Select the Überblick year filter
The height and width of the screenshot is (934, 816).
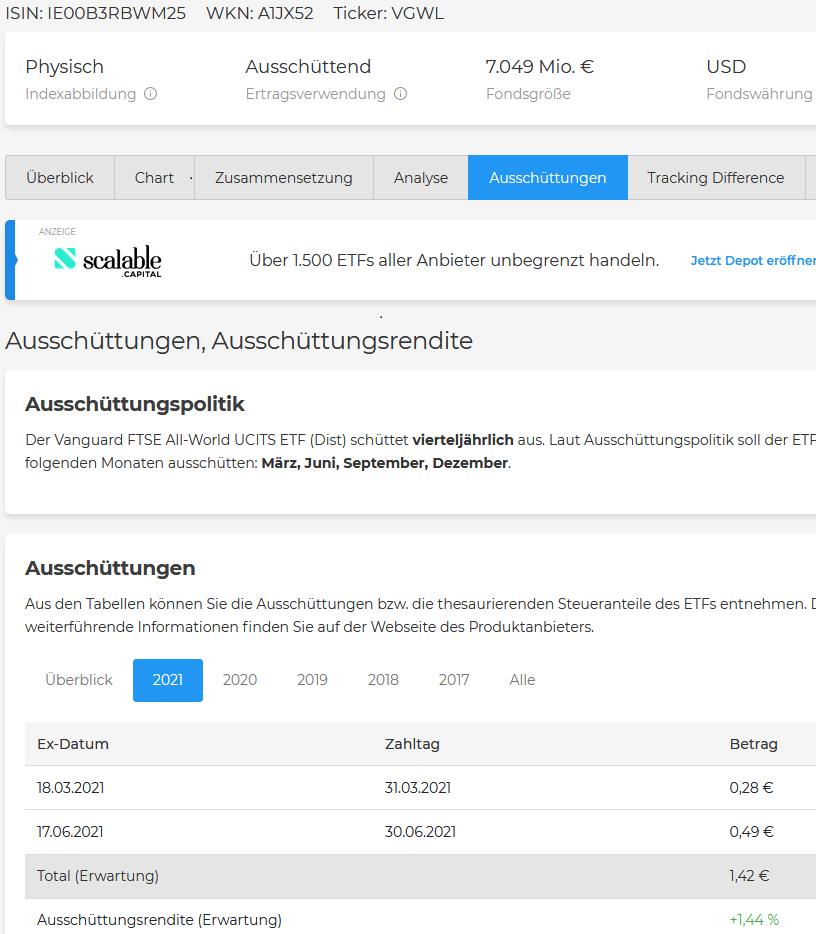pyautogui.click(x=79, y=680)
